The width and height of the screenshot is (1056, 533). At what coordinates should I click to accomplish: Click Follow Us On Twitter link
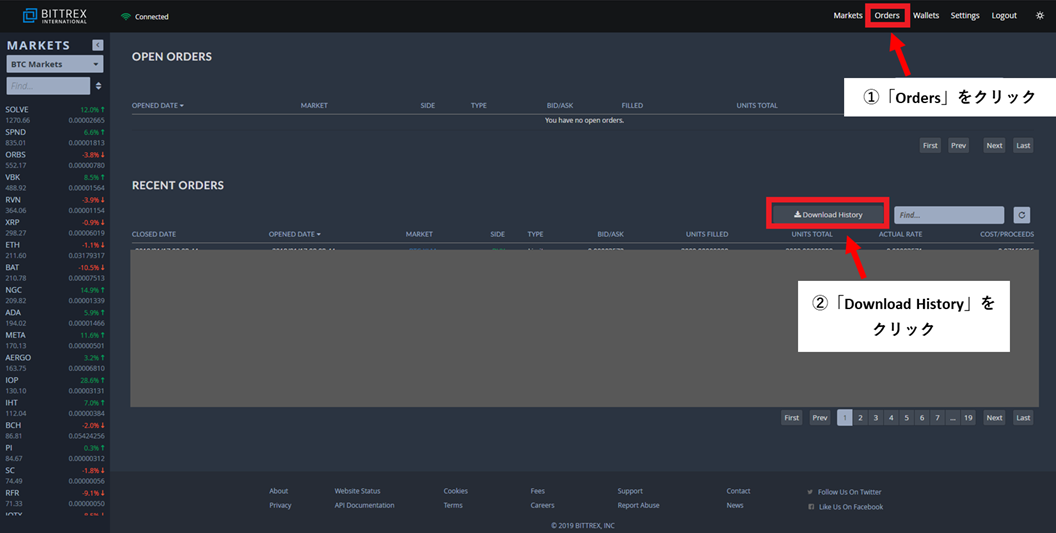pos(849,492)
